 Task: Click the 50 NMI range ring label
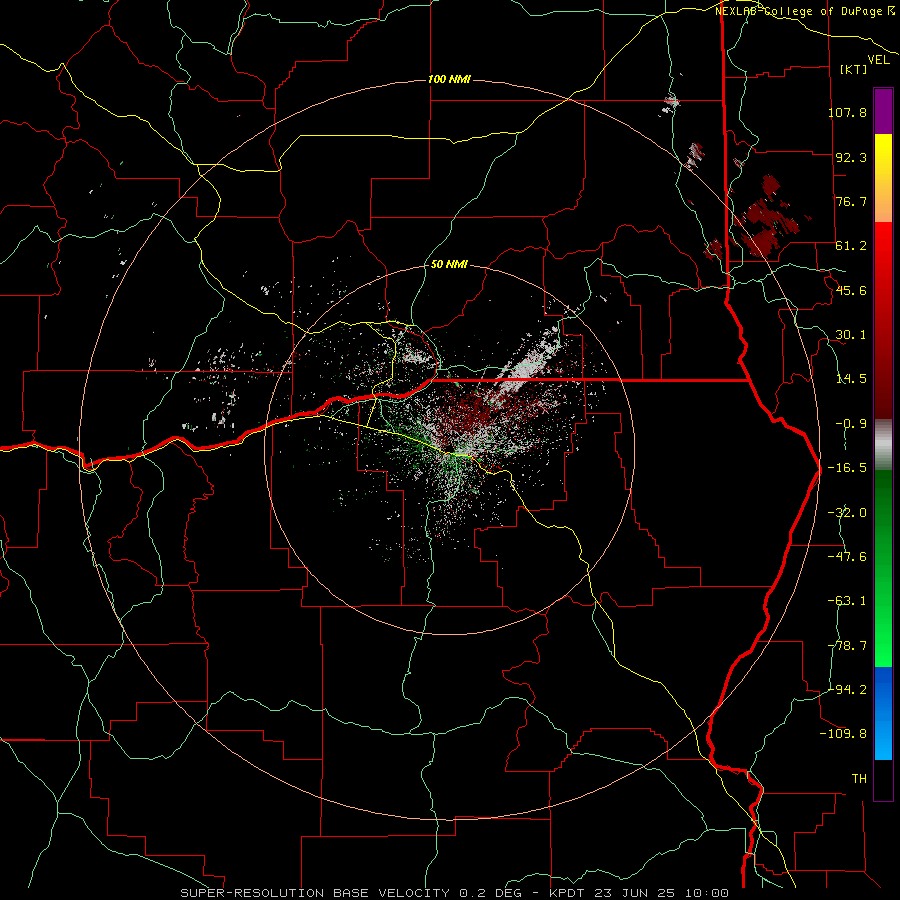pyautogui.click(x=449, y=264)
